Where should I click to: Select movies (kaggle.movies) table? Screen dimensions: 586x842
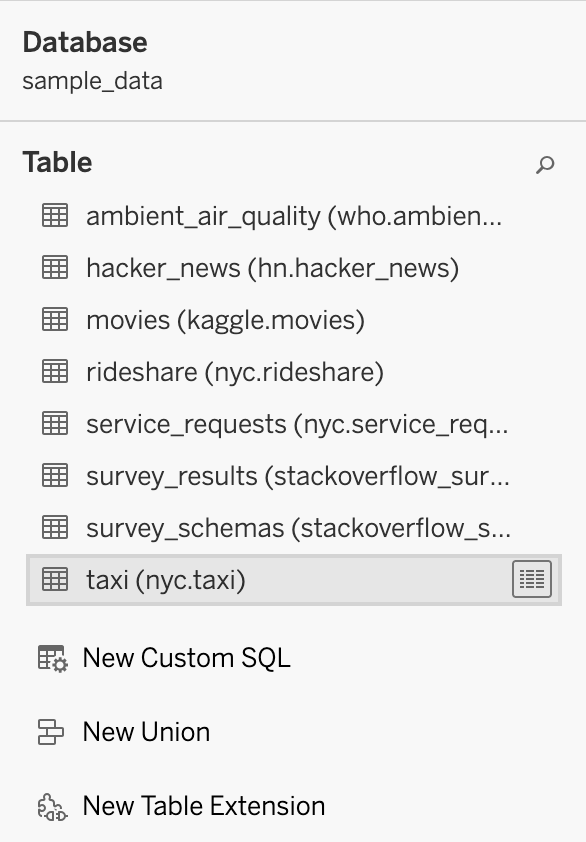coord(225,320)
